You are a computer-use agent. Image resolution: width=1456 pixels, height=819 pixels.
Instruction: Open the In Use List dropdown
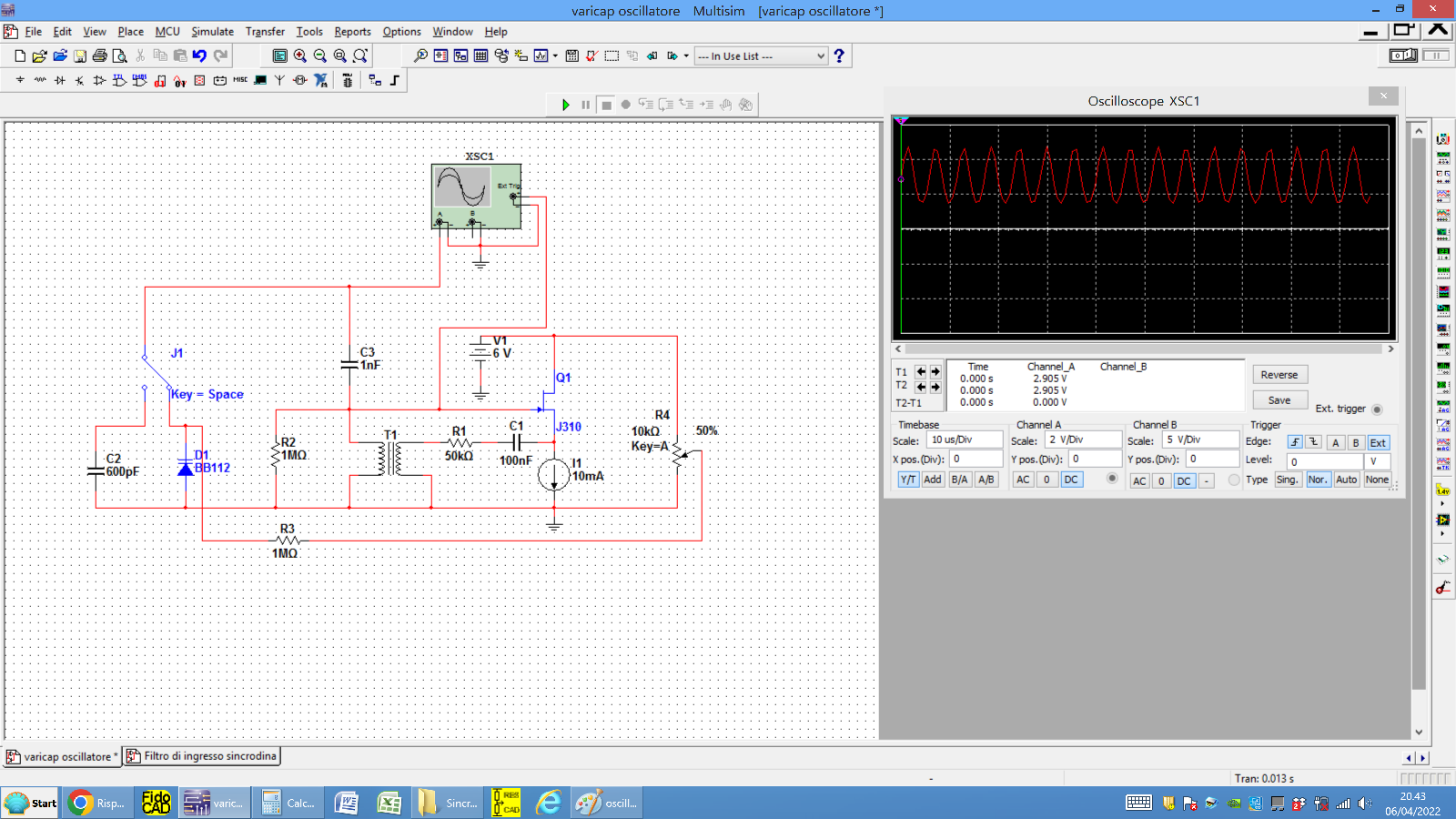762,56
